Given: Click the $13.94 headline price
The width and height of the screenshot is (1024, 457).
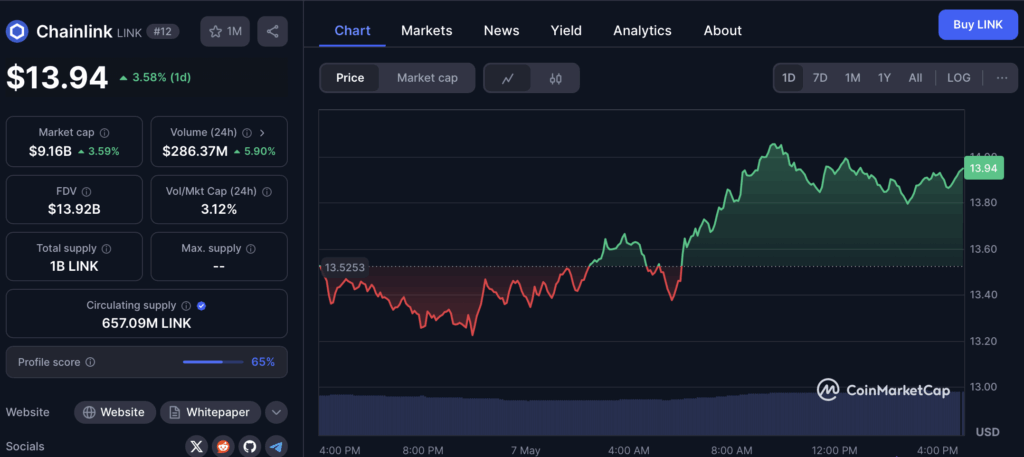Looking at the screenshot, I should [x=57, y=78].
